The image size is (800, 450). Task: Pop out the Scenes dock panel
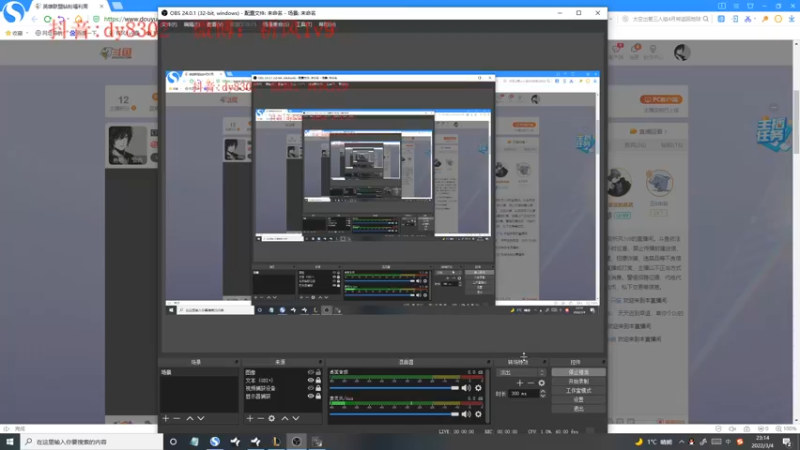pos(236,362)
